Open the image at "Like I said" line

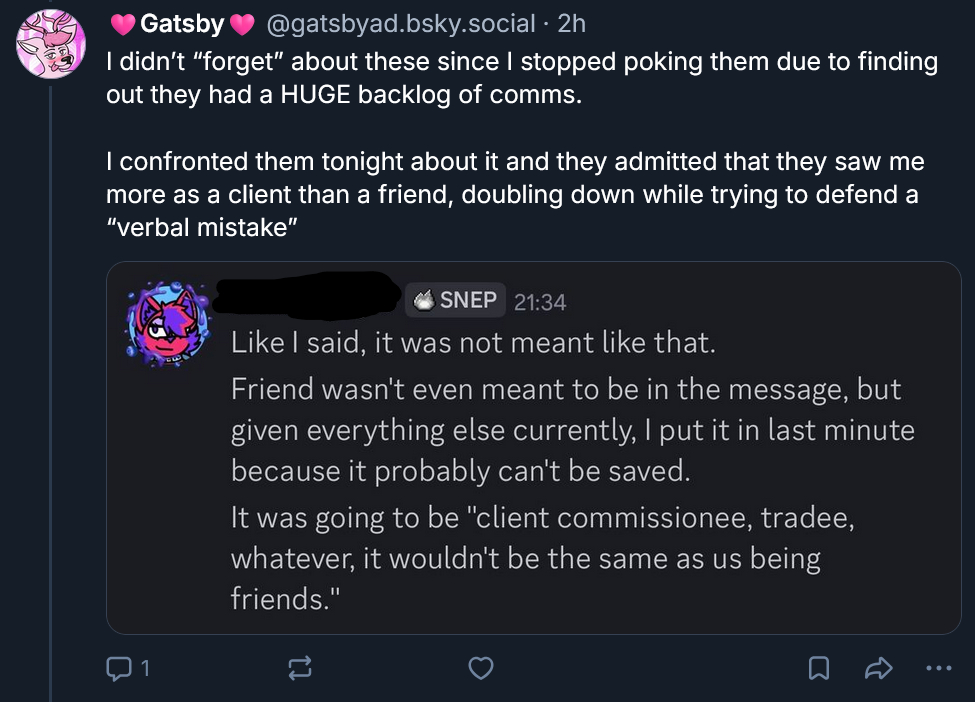(x=473, y=345)
